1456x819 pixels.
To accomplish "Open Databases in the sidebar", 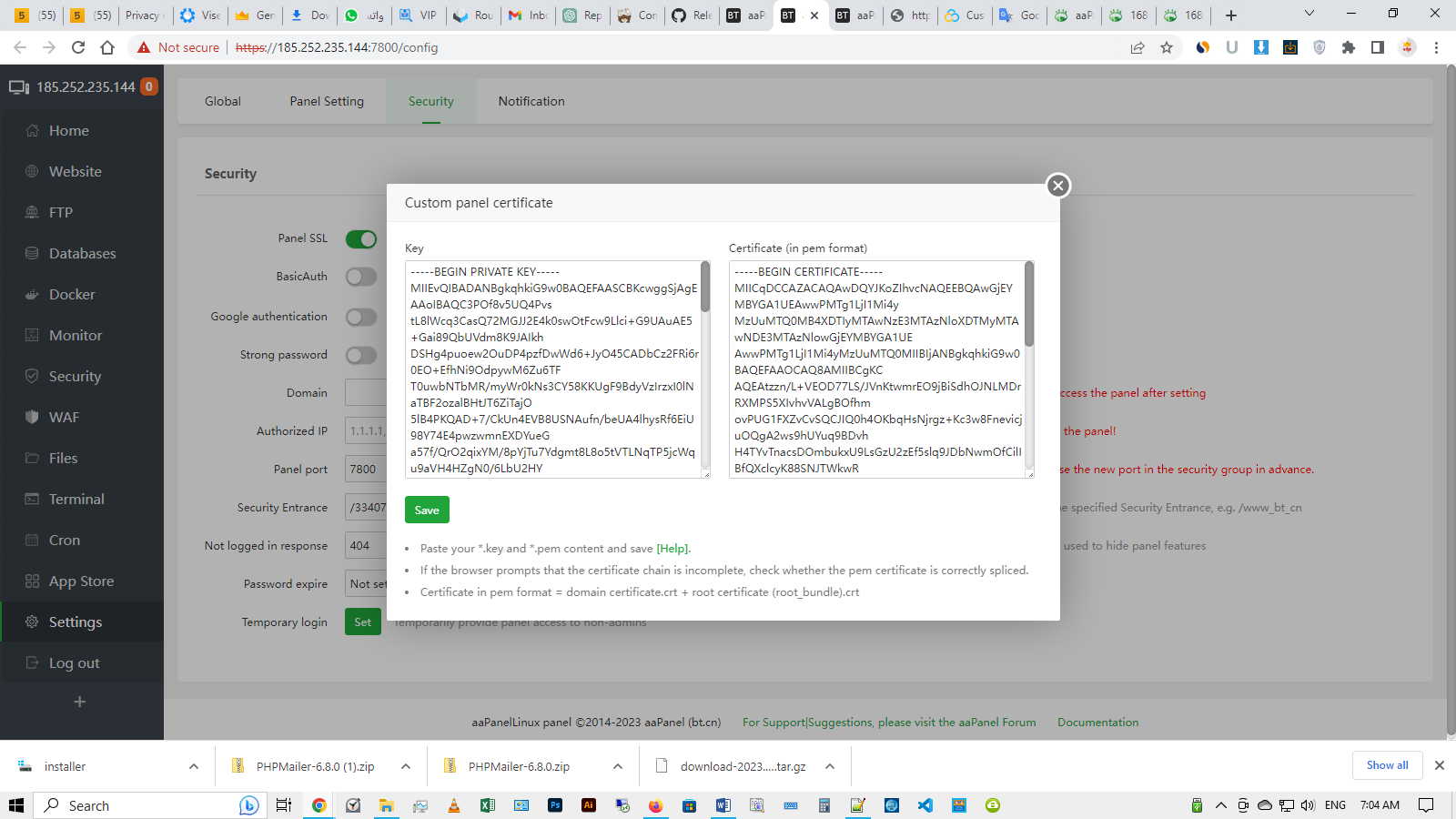I will pos(82,253).
